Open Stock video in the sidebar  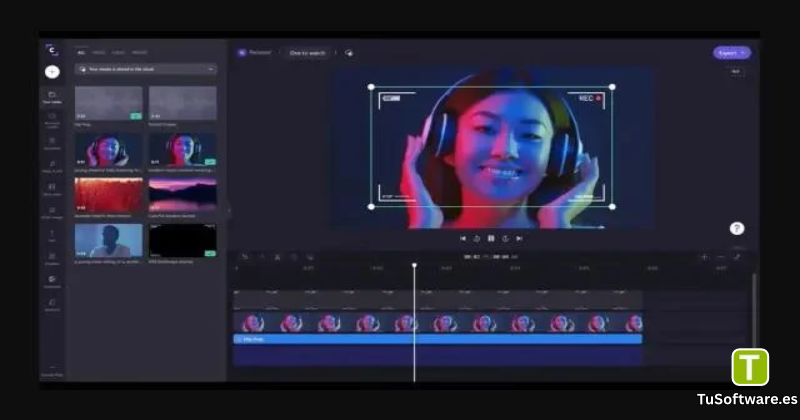pyautogui.click(x=52, y=189)
